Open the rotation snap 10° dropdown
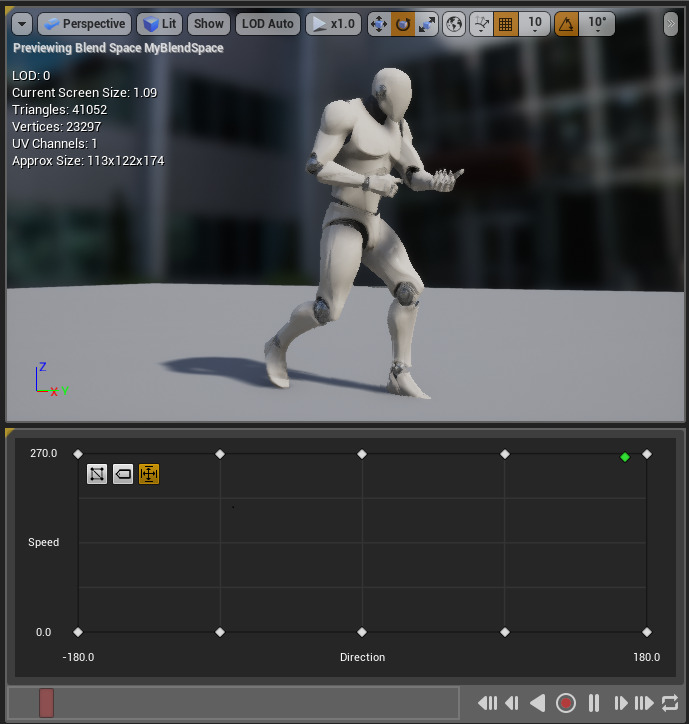Screen dimensions: 689x724 click(597, 24)
